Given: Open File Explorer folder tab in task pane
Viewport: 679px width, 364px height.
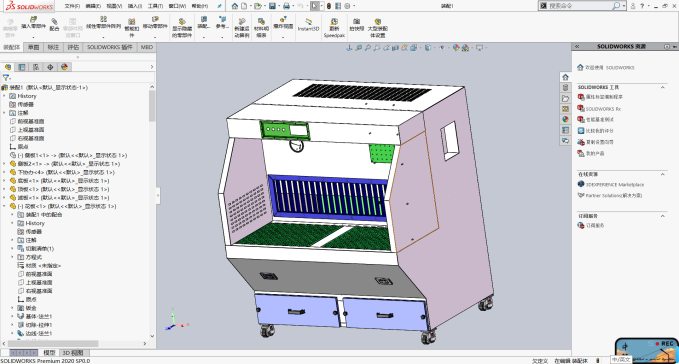Looking at the screenshot, I should (x=565, y=98).
